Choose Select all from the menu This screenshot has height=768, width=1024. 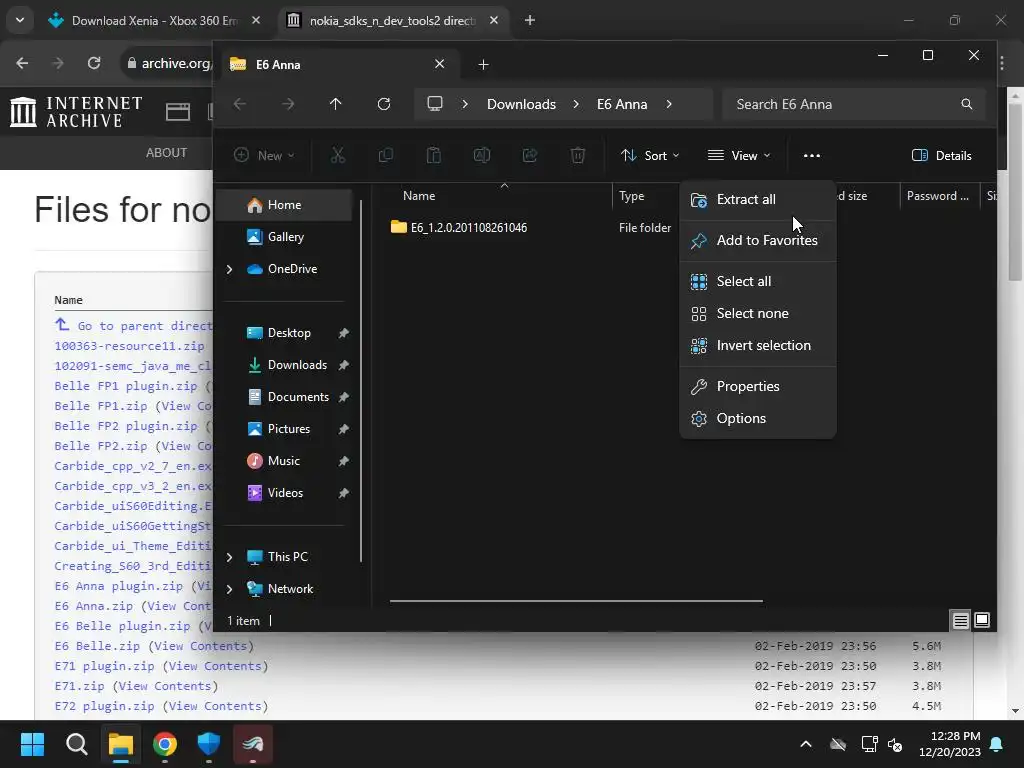[x=758, y=281]
